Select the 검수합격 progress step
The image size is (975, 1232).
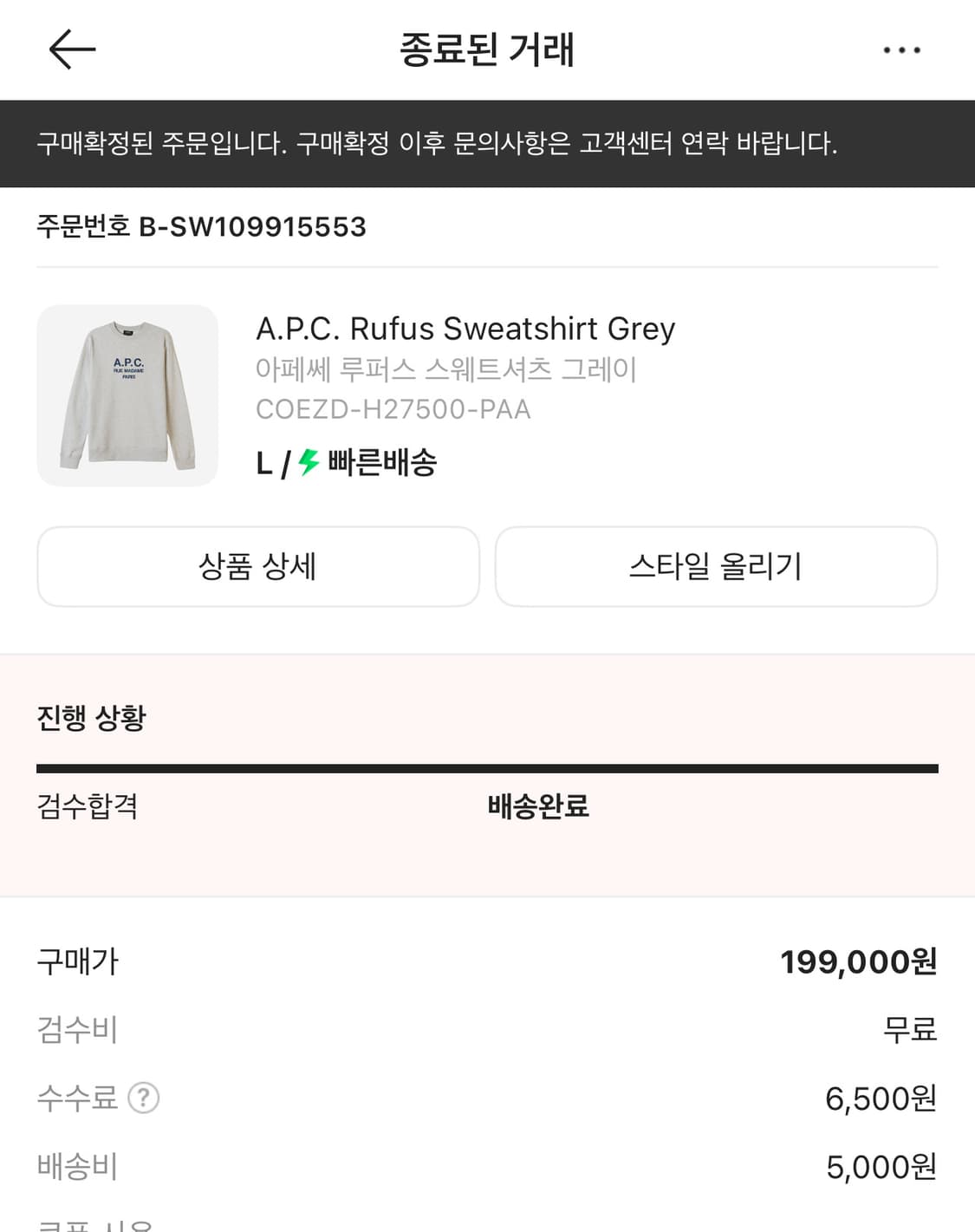coord(88,806)
